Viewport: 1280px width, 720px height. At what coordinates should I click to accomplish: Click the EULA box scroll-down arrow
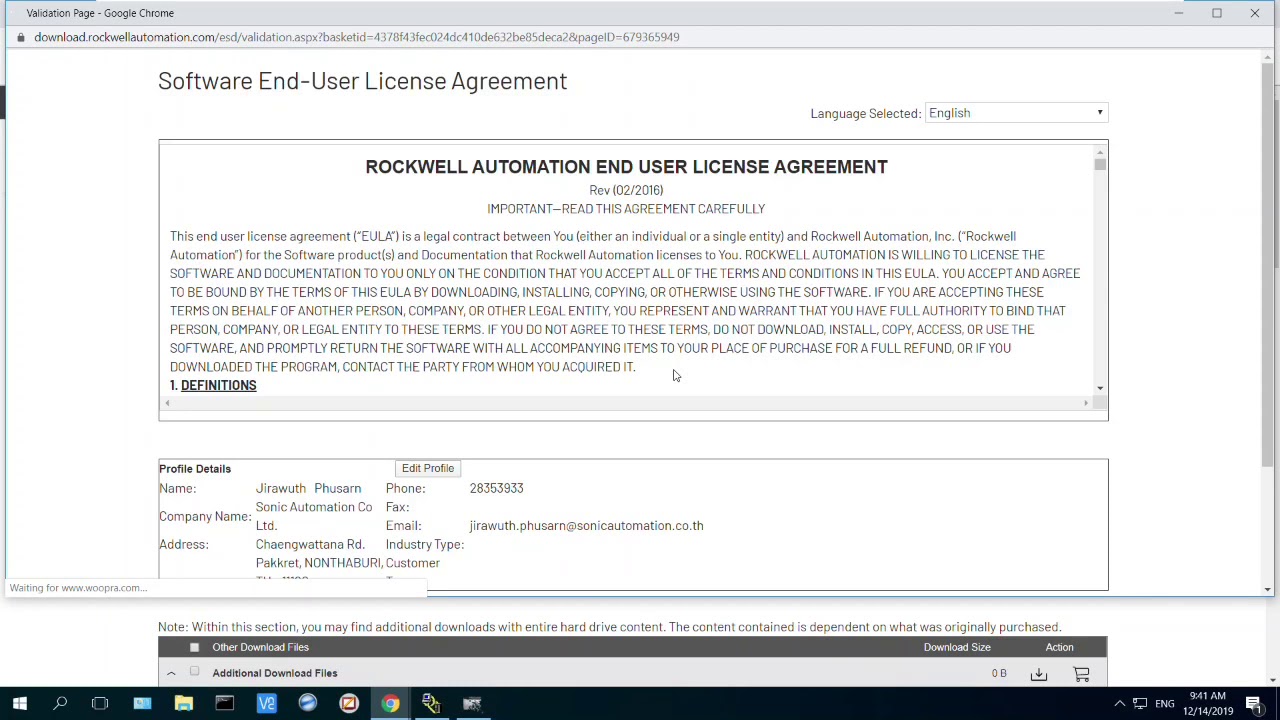(1100, 388)
